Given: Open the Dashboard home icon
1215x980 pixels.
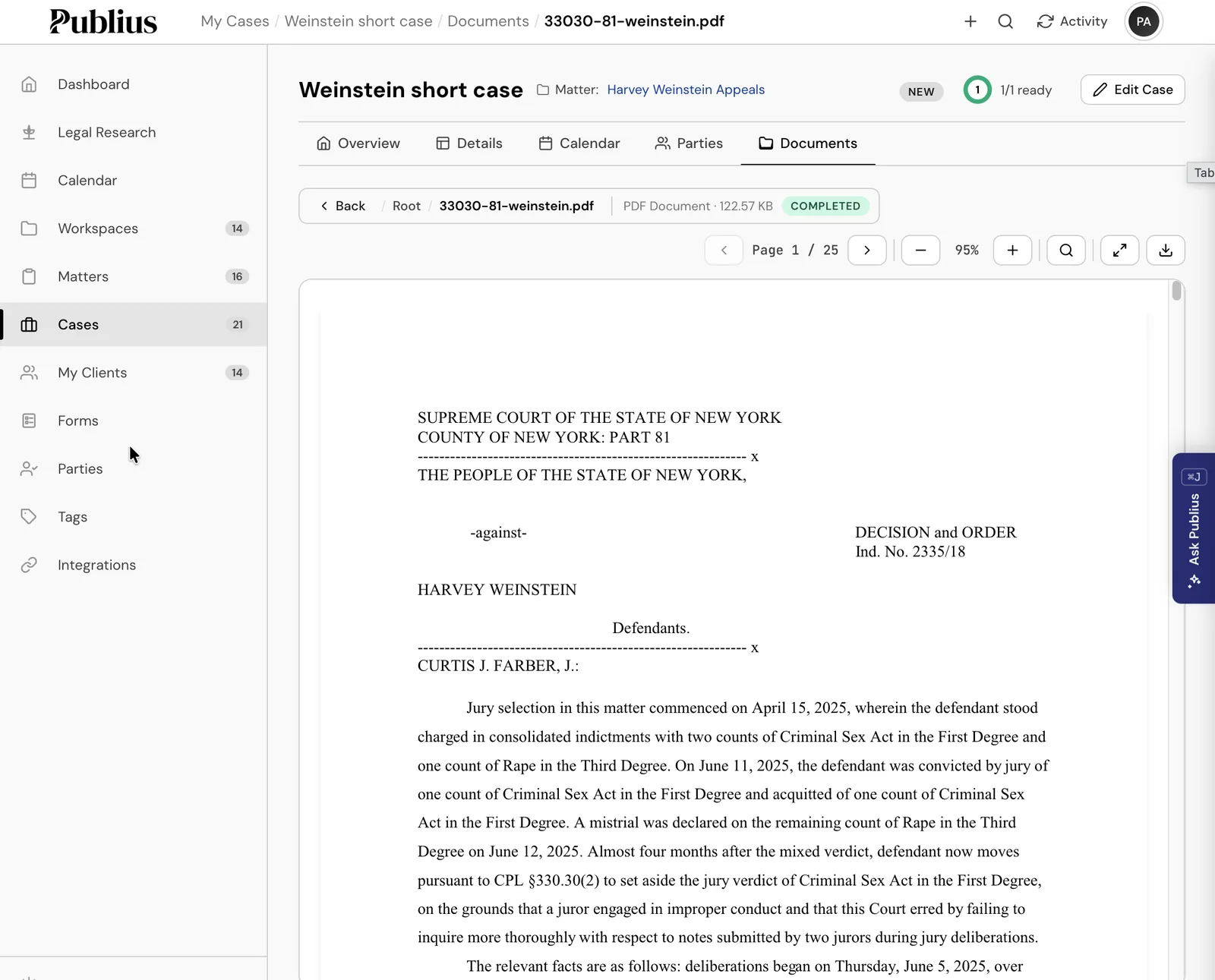Looking at the screenshot, I should click(29, 84).
